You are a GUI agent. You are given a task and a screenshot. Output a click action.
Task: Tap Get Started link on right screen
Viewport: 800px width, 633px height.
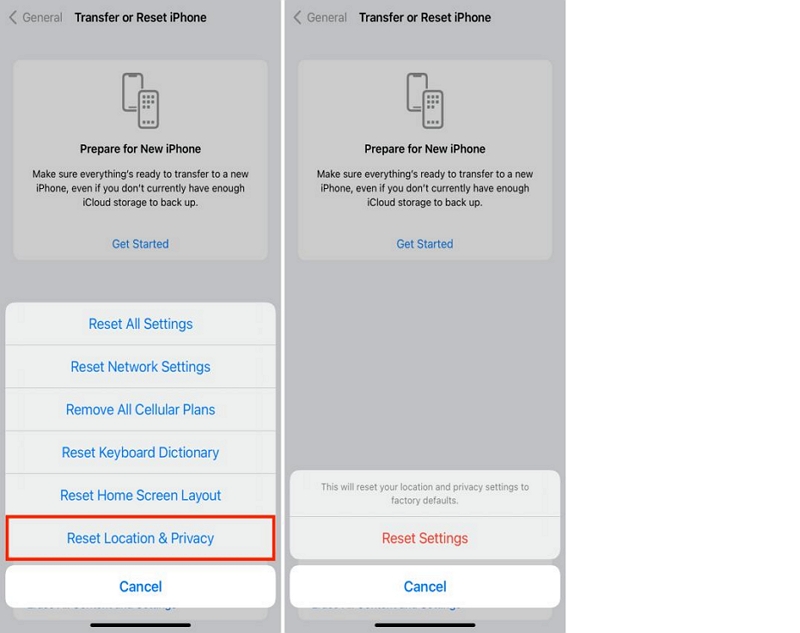[425, 244]
